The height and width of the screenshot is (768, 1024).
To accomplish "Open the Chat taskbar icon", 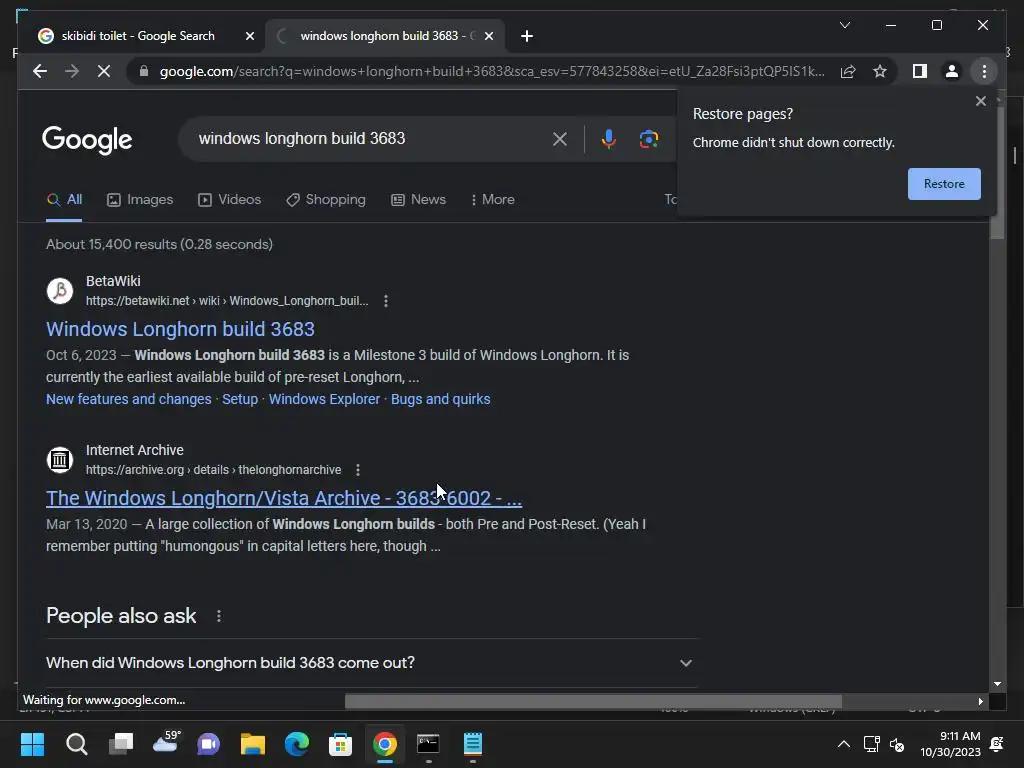I will point(208,744).
